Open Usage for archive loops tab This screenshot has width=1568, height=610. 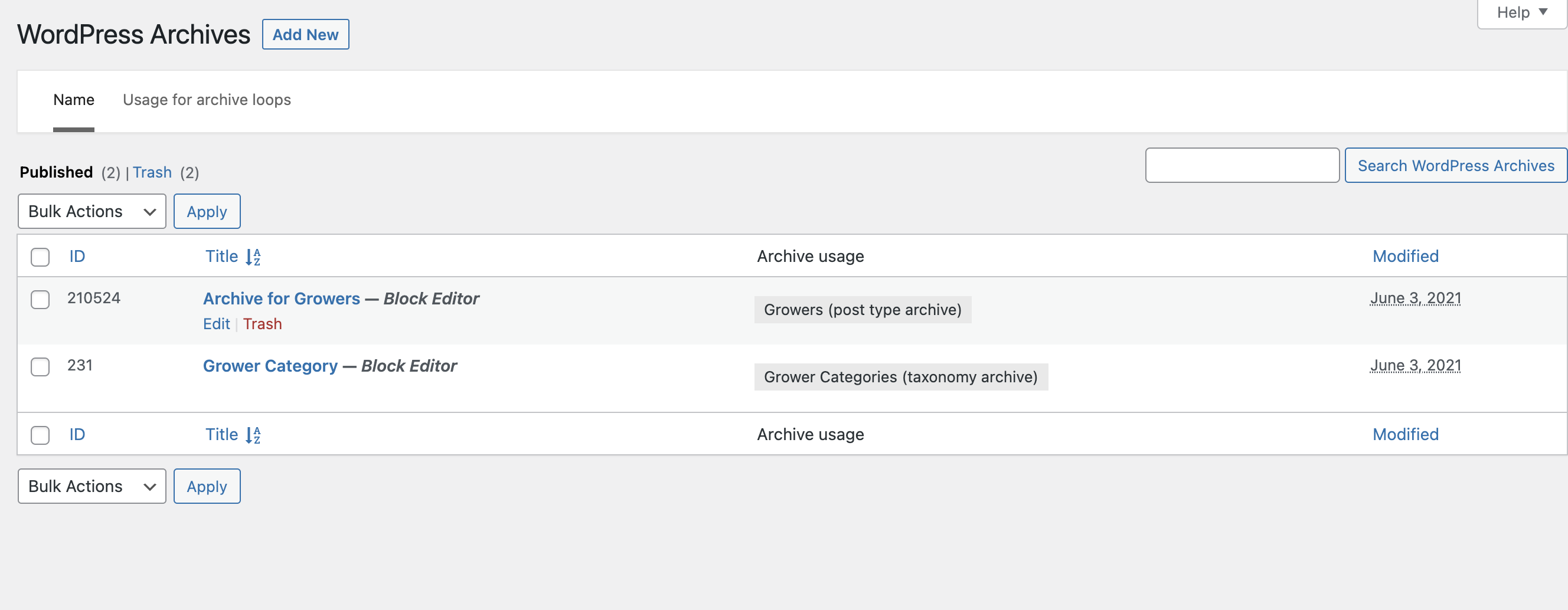pyautogui.click(x=207, y=100)
